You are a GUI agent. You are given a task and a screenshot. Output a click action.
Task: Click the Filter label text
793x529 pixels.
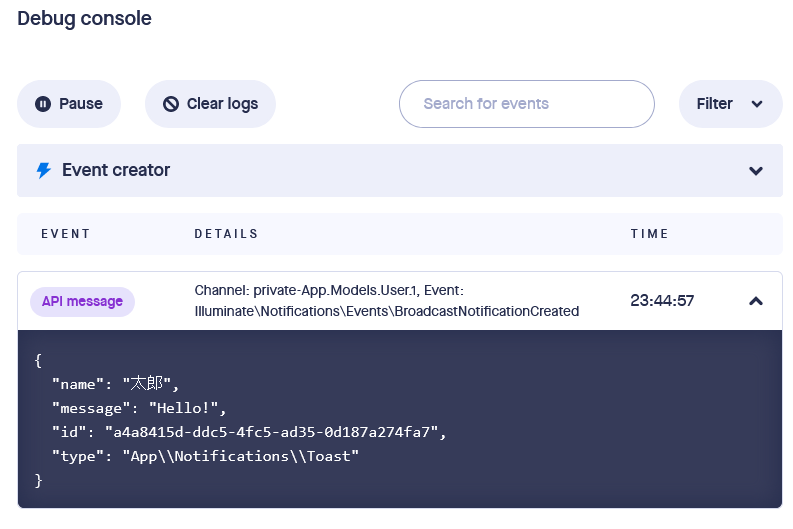coord(714,104)
